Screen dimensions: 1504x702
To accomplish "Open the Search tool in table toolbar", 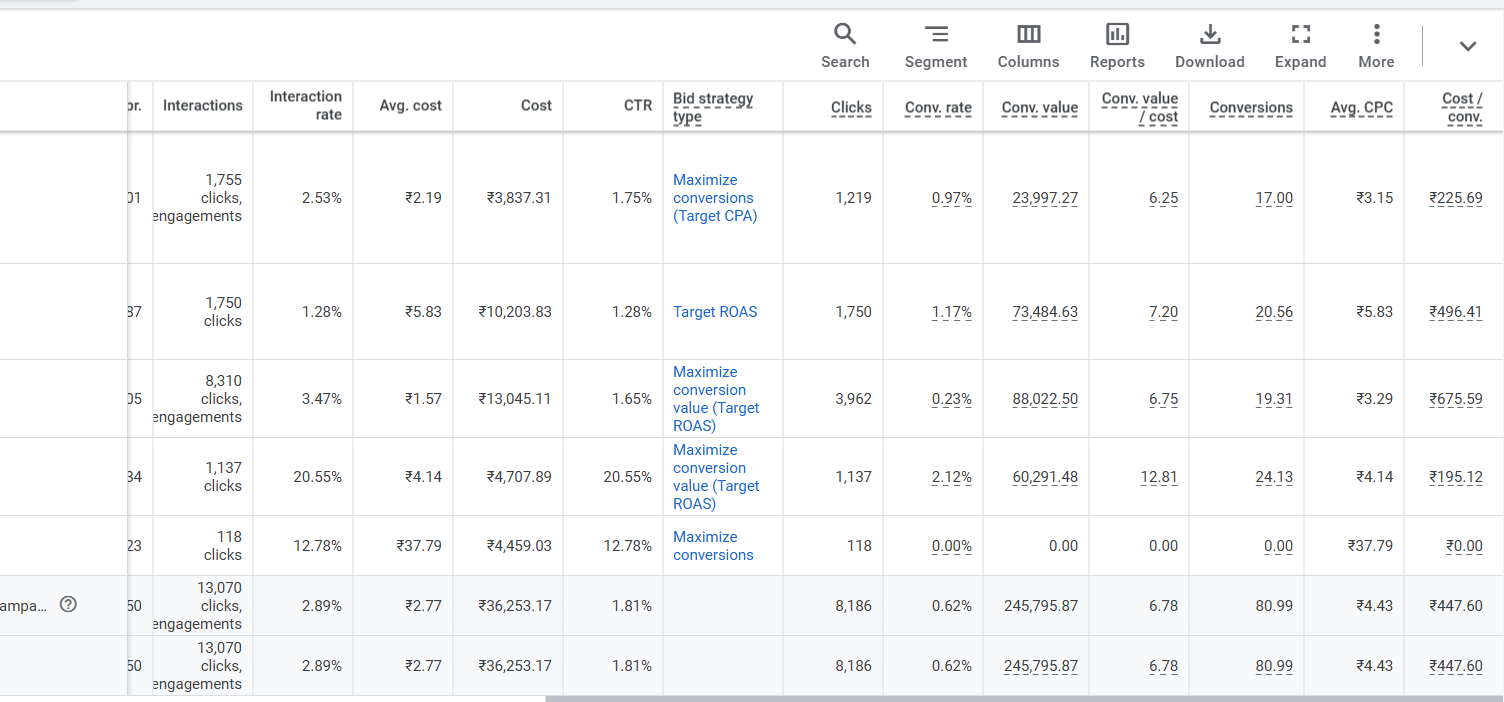I will point(845,46).
